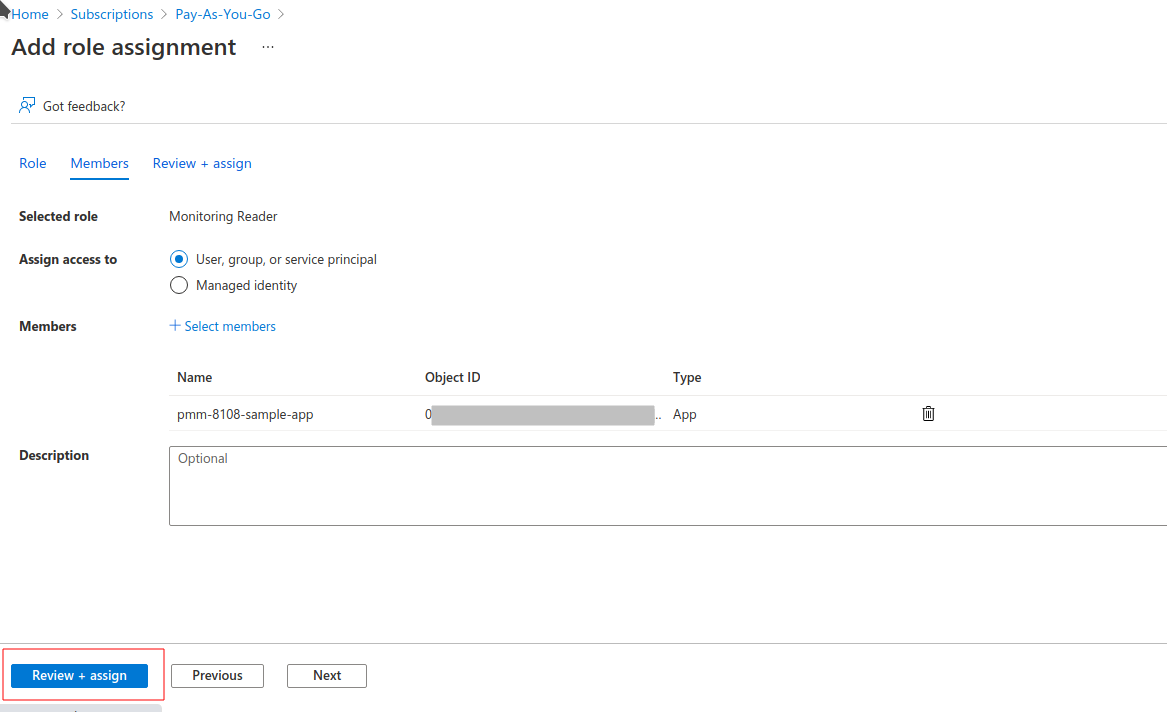Click the Got feedback icon
The width and height of the screenshot is (1167, 712).
(x=28, y=106)
